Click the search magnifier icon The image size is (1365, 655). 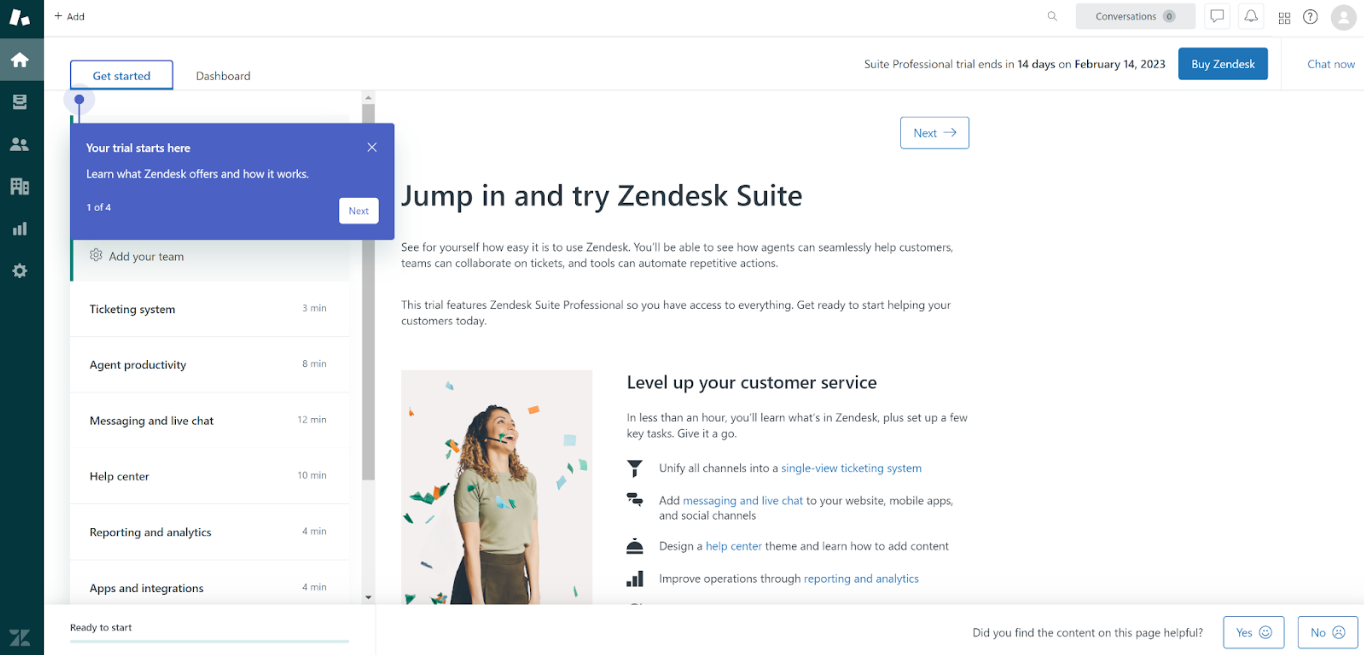(x=1052, y=16)
